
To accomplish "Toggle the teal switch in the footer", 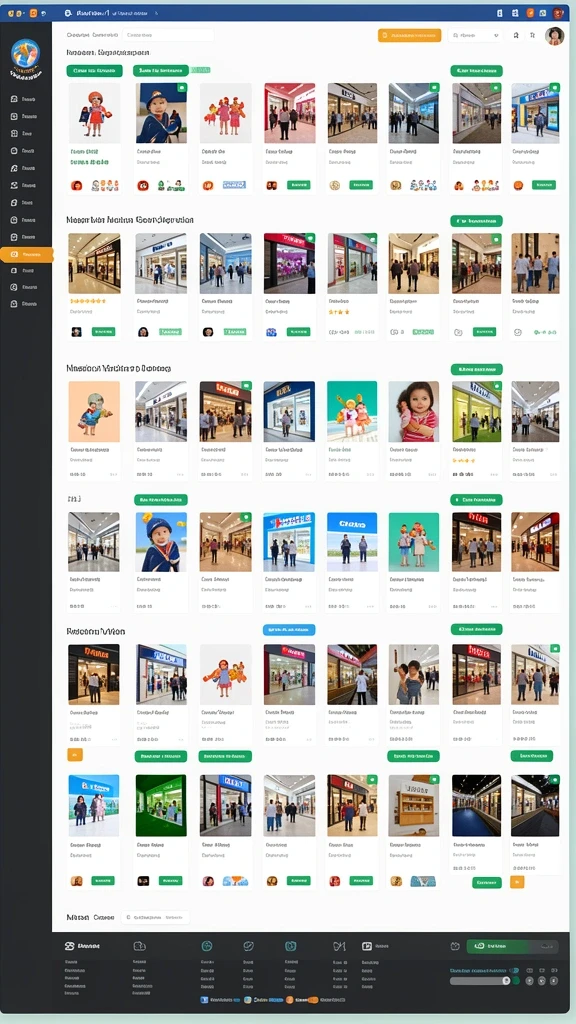I will (x=515, y=970).
